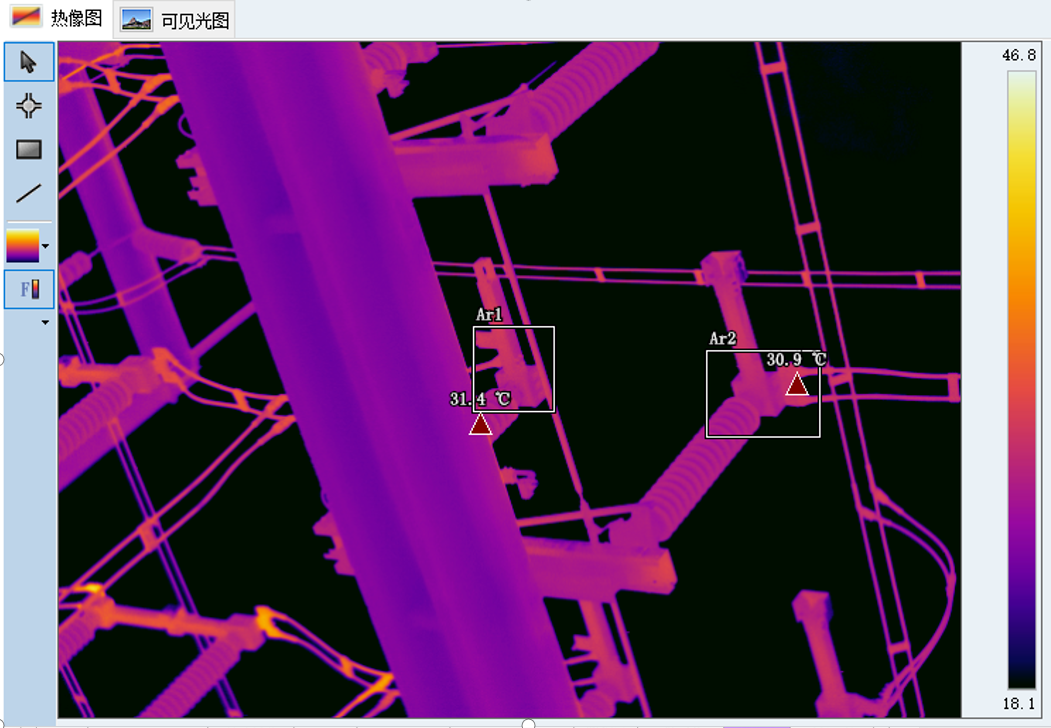This screenshot has height=728, width=1051.
Task: Click the thermal image icon beside 热像图
Action: [x=25, y=18]
